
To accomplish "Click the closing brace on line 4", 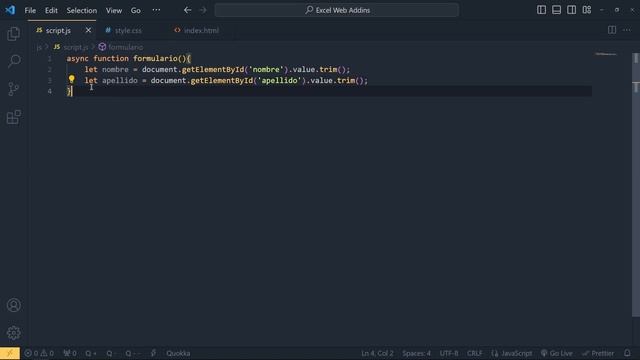I will 69,91.
